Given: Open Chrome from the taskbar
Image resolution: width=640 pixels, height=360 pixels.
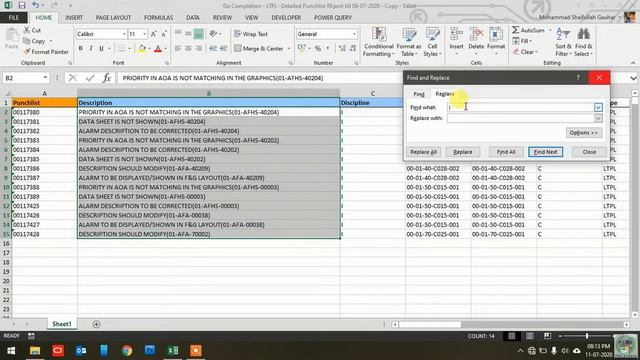Looking at the screenshot, I should point(127,350).
